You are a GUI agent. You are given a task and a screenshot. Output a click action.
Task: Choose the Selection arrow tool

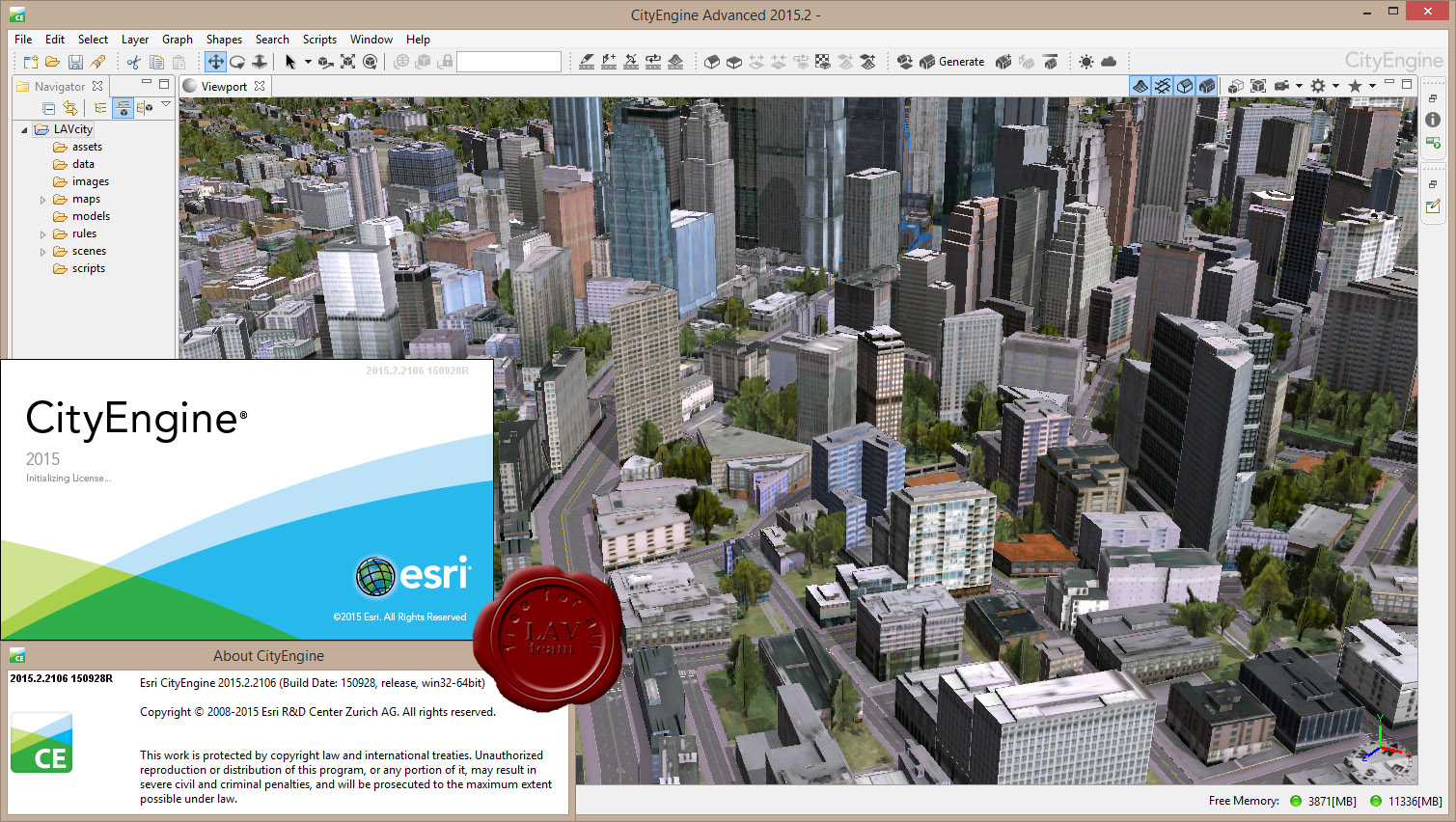289,62
